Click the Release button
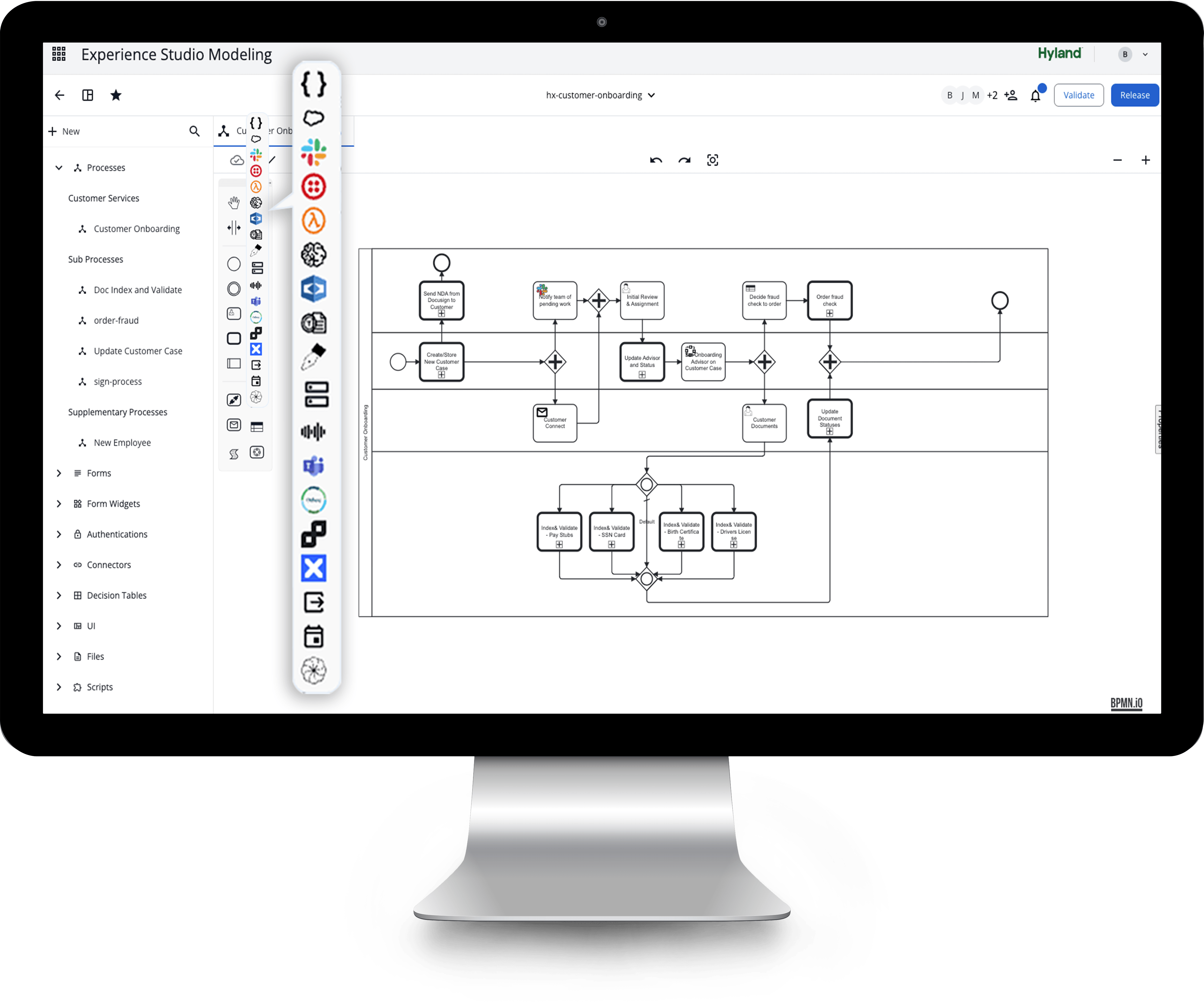 1134,95
